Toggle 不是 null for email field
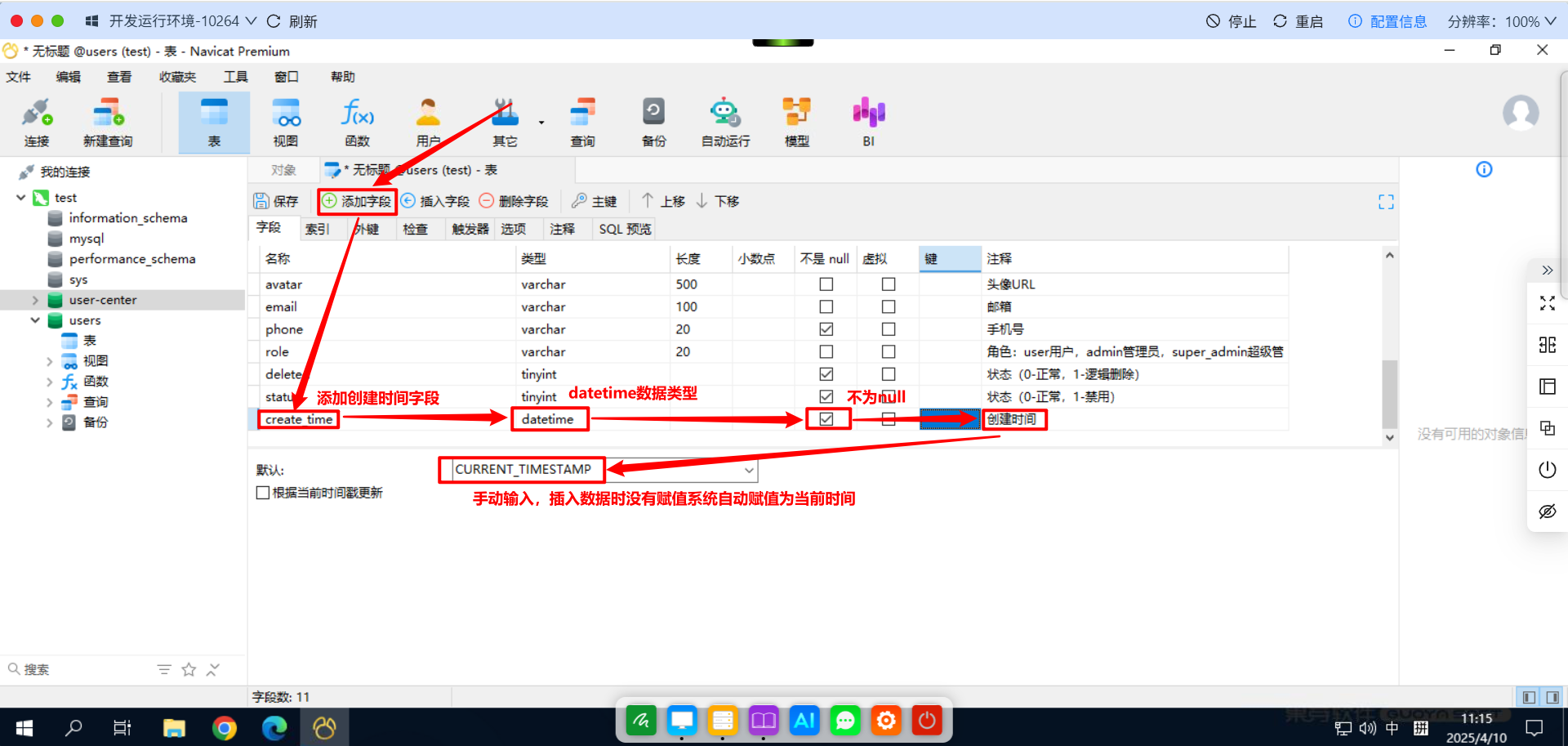Viewport: 1568px width, 746px height. tap(826, 306)
